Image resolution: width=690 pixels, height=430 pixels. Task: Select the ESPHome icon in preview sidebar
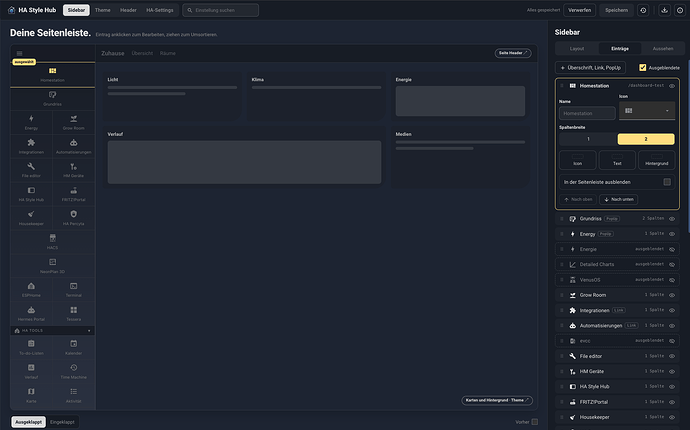[31, 286]
